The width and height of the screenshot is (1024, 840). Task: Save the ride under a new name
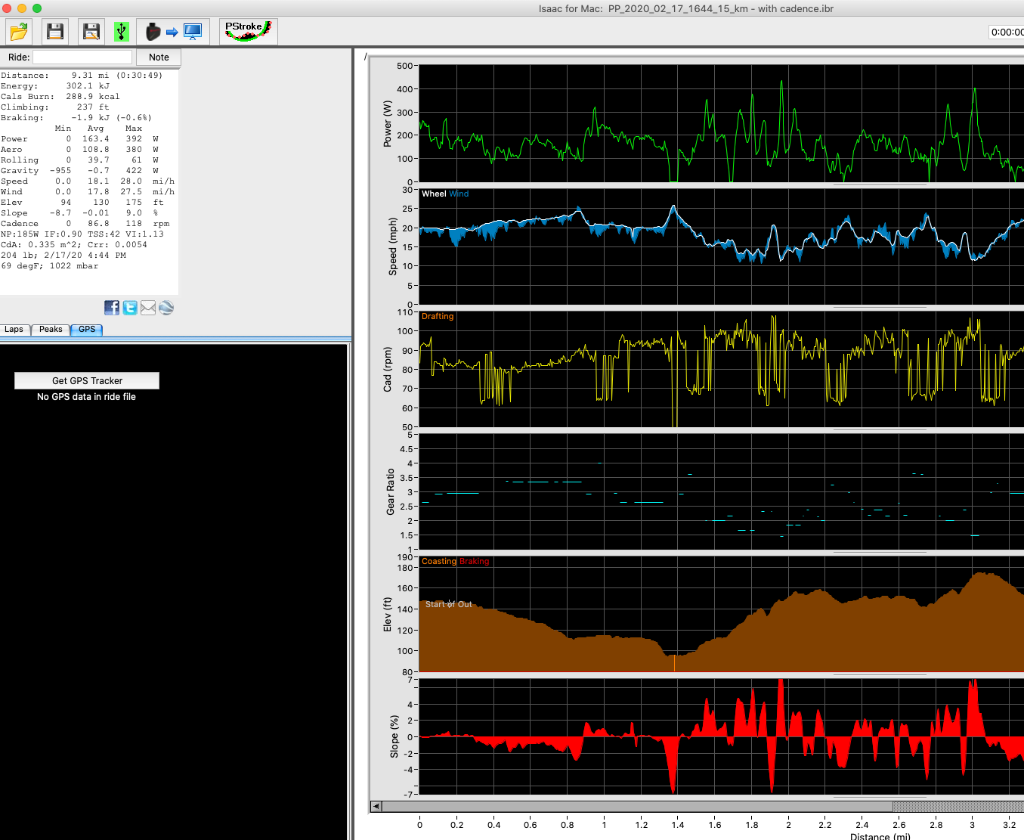coord(90,31)
